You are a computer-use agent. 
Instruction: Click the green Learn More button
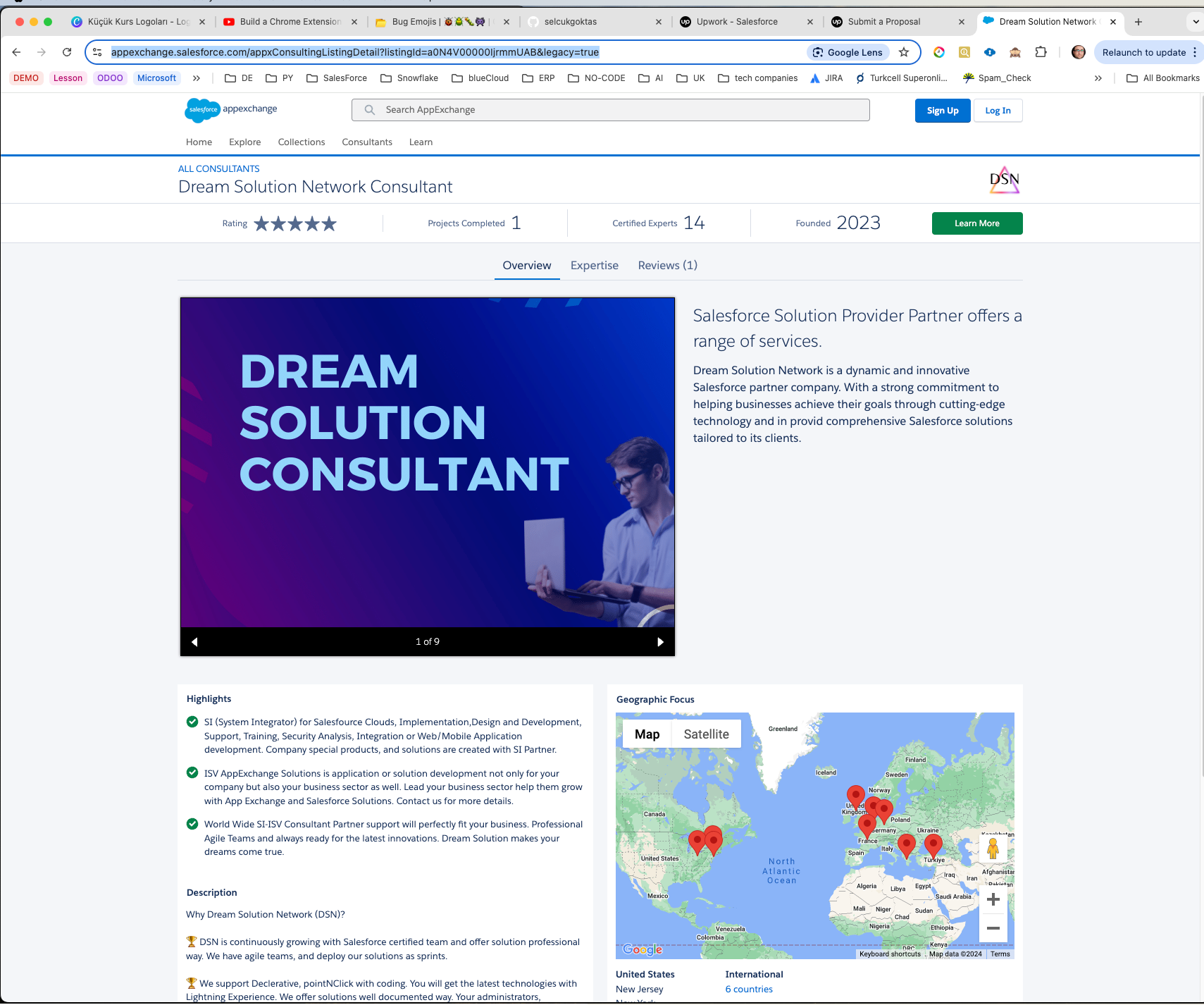pos(977,223)
